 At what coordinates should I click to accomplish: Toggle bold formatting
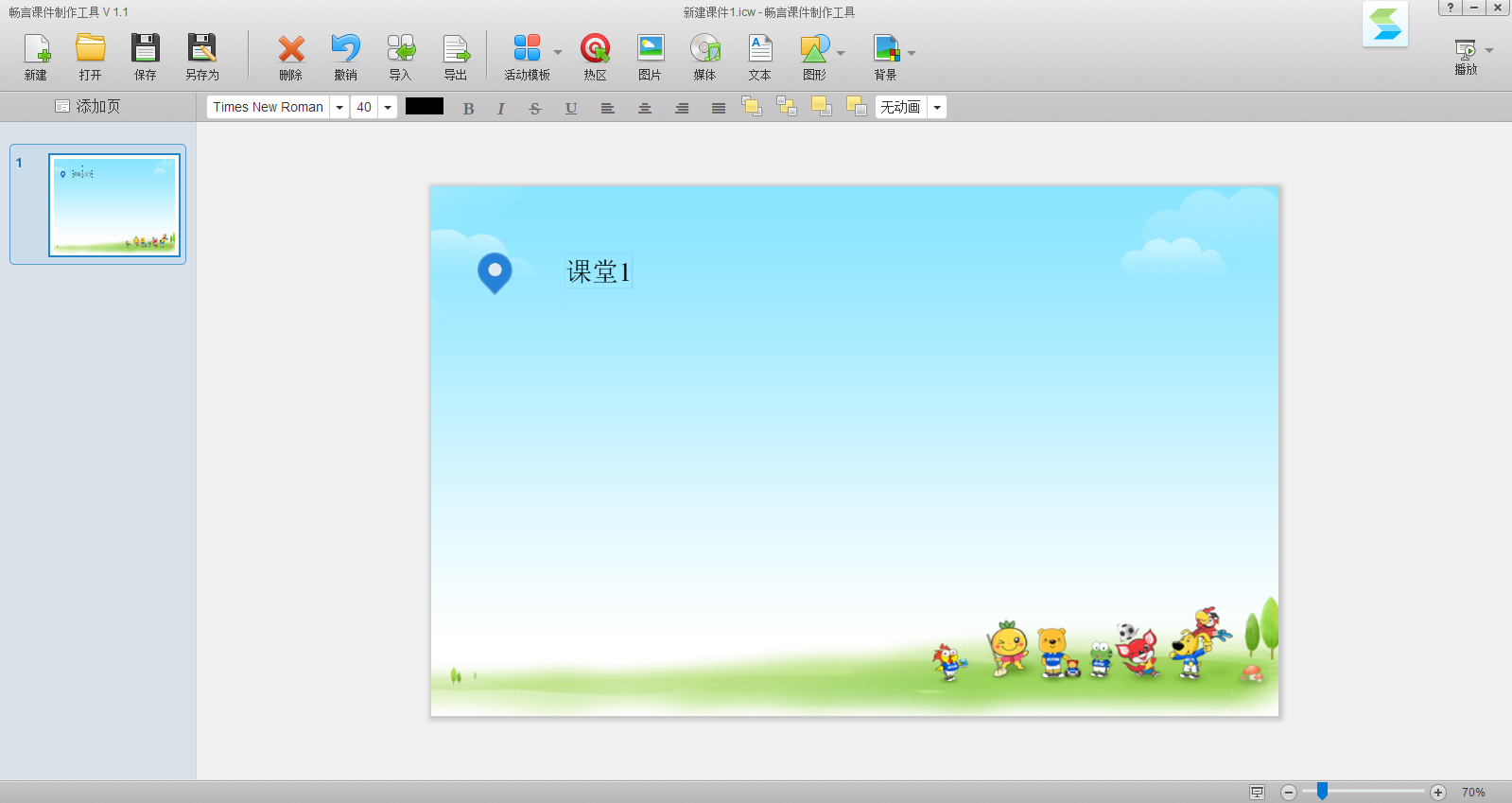[x=468, y=108]
